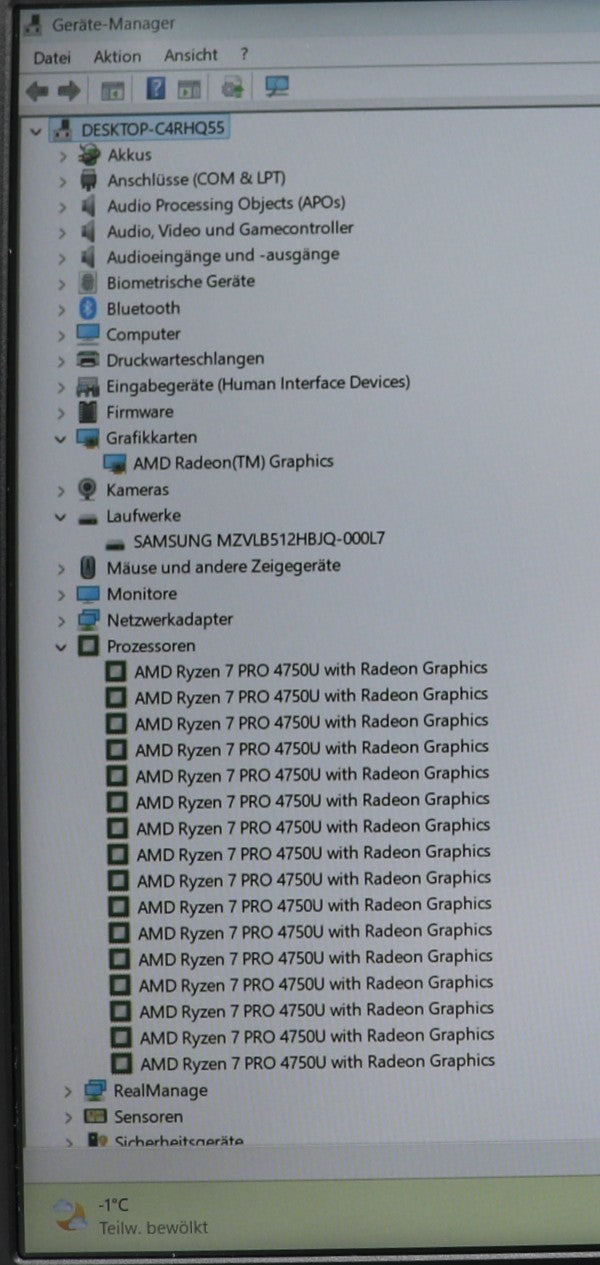Select the Kameras webcam icon
This screenshot has width=600, height=1265.
point(88,490)
